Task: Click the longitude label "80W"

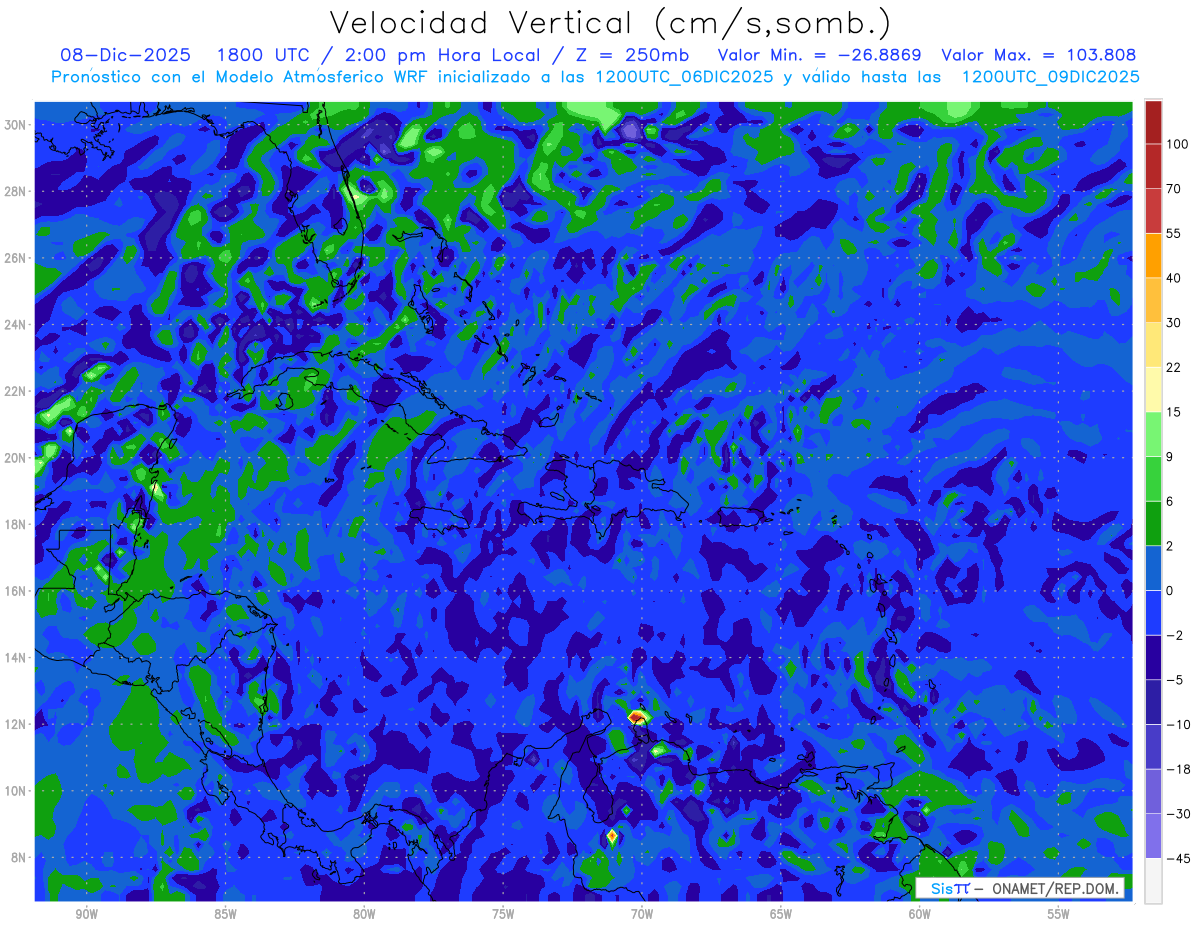Action: [x=364, y=914]
